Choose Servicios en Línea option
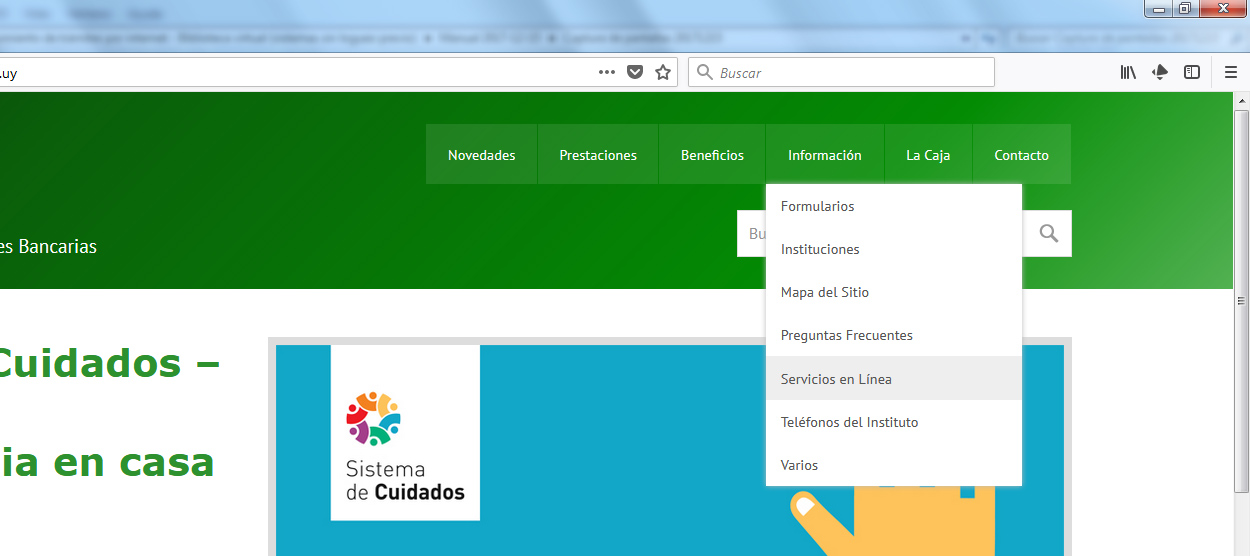 pos(894,379)
